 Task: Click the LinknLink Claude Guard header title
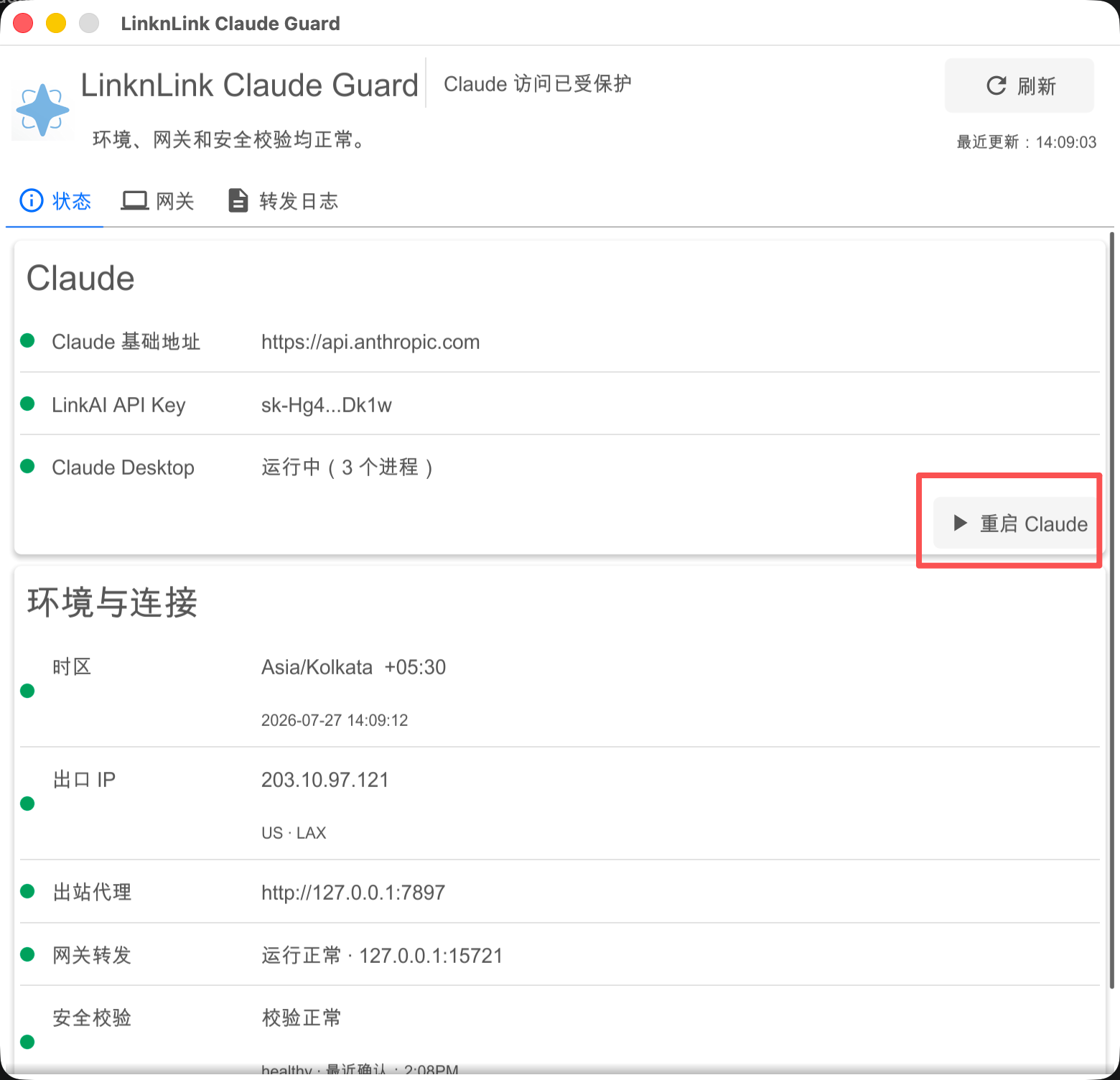249,85
